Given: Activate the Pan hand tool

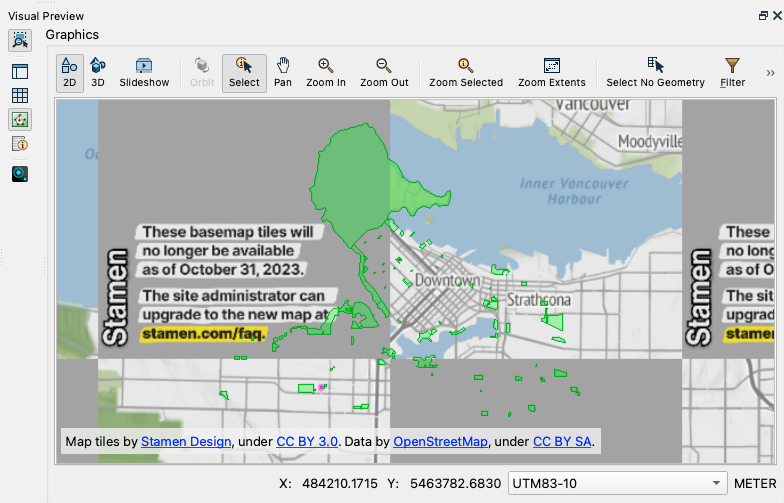Looking at the screenshot, I should click(x=282, y=73).
